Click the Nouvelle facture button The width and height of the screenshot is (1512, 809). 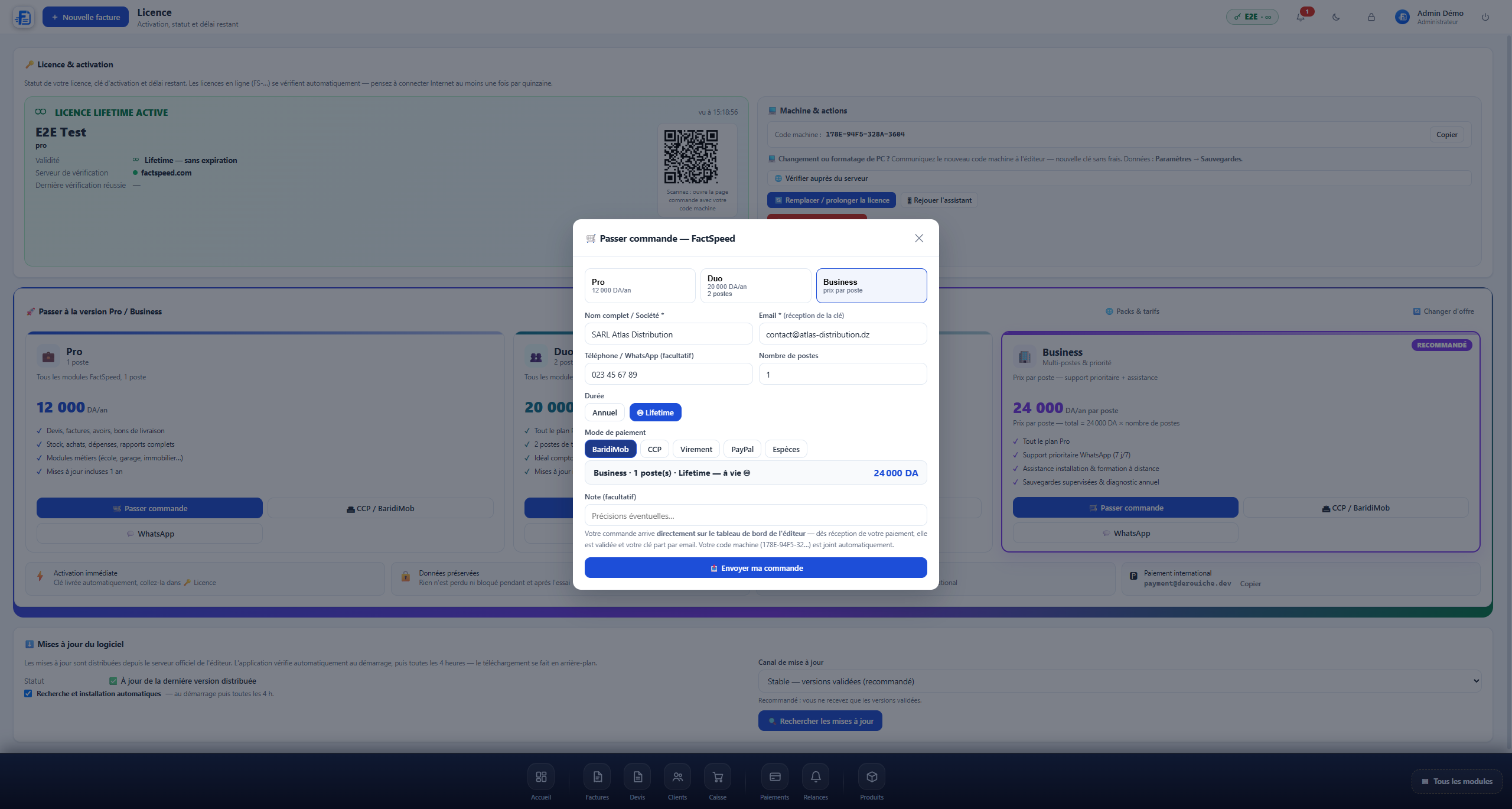[86, 17]
